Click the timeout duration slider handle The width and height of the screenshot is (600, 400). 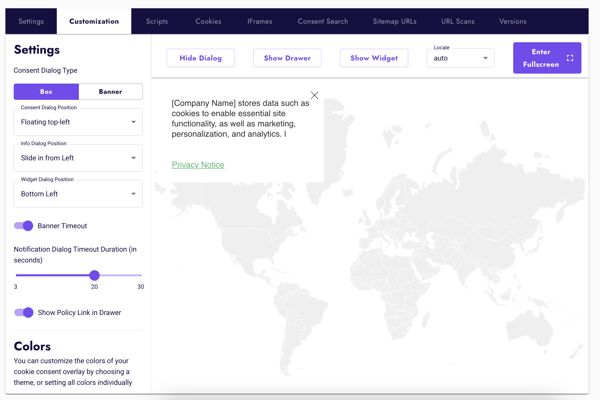(94, 275)
